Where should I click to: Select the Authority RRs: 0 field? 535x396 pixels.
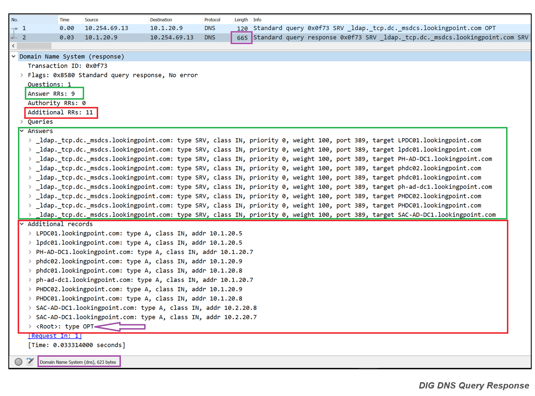(57, 103)
